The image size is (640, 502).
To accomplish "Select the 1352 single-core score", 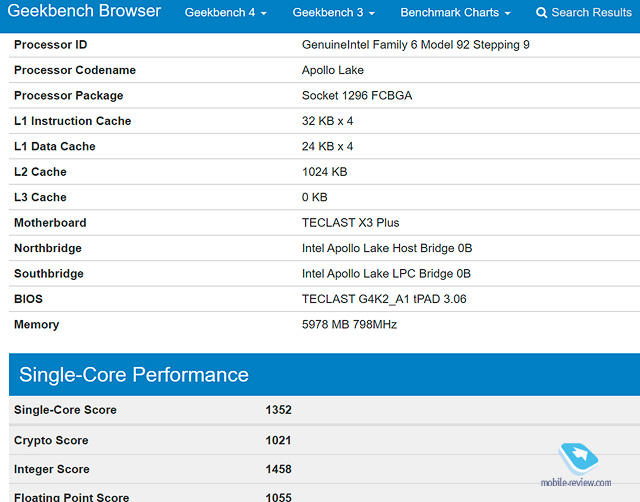I will pos(278,410).
